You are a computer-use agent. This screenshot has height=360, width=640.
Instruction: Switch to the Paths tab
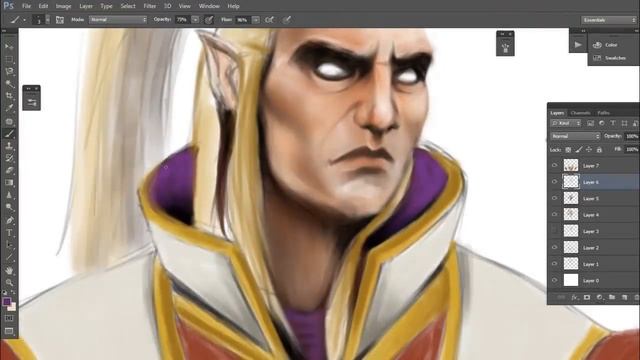coord(603,113)
